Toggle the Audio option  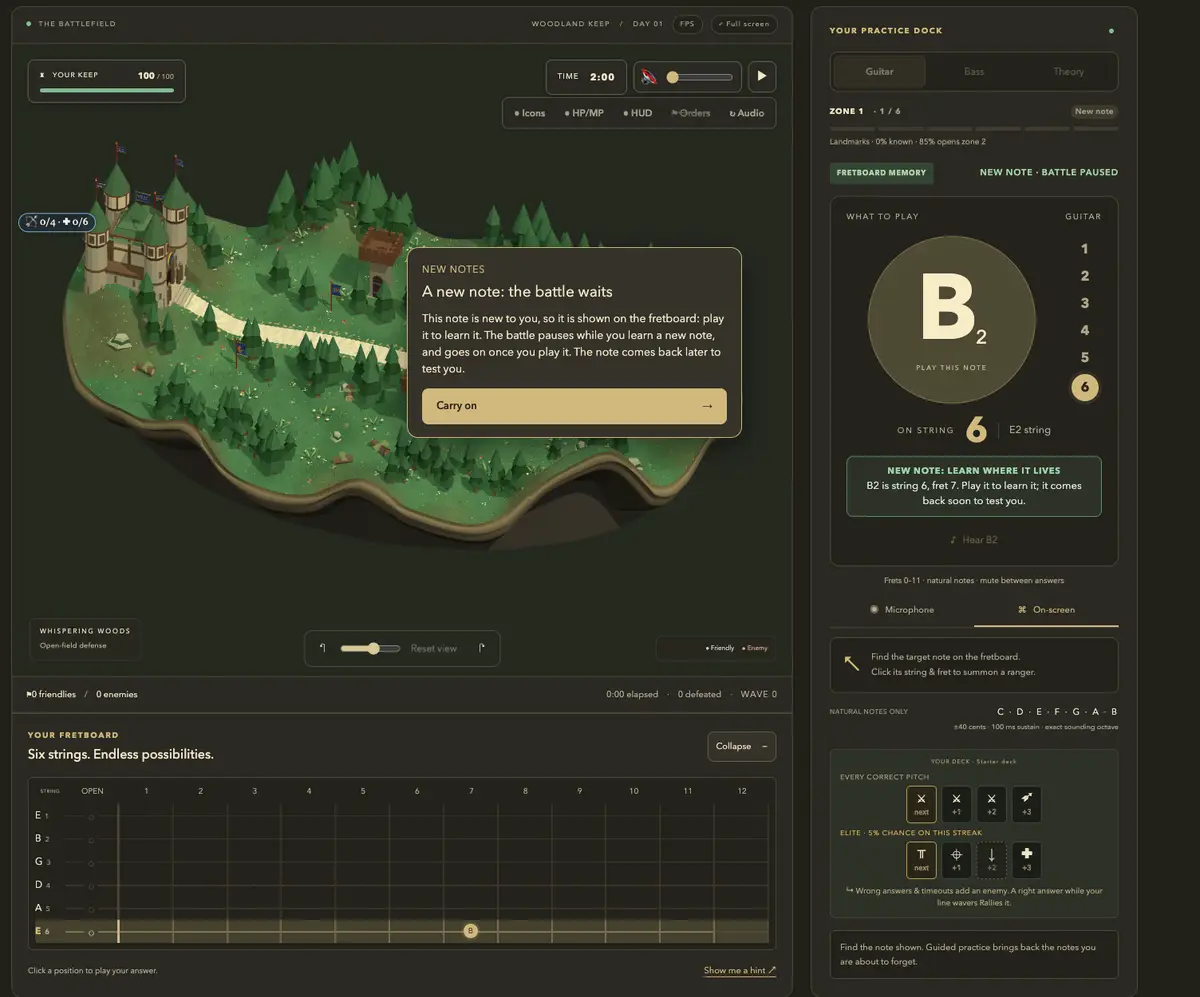(747, 113)
